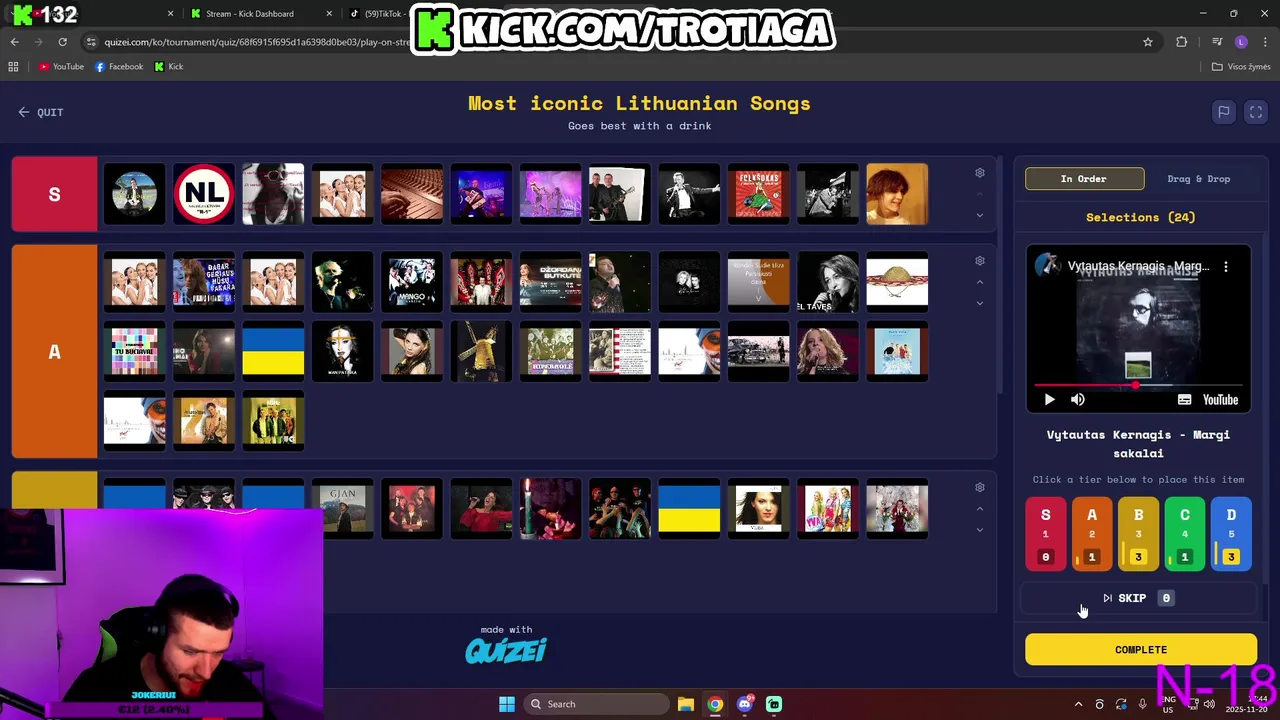
Task: Switch to Drag & Drop mode
Action: [x=1199, y=179]
